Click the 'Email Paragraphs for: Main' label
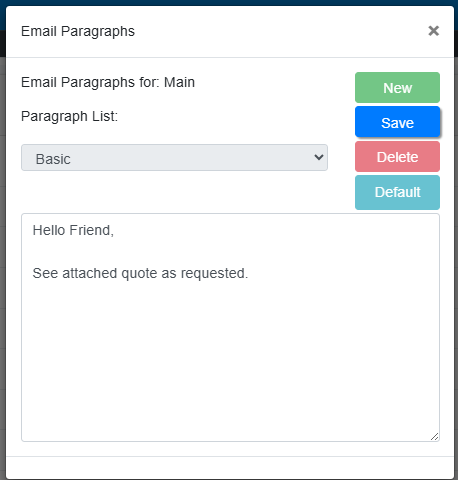458x480 pixels. point(108,82)
